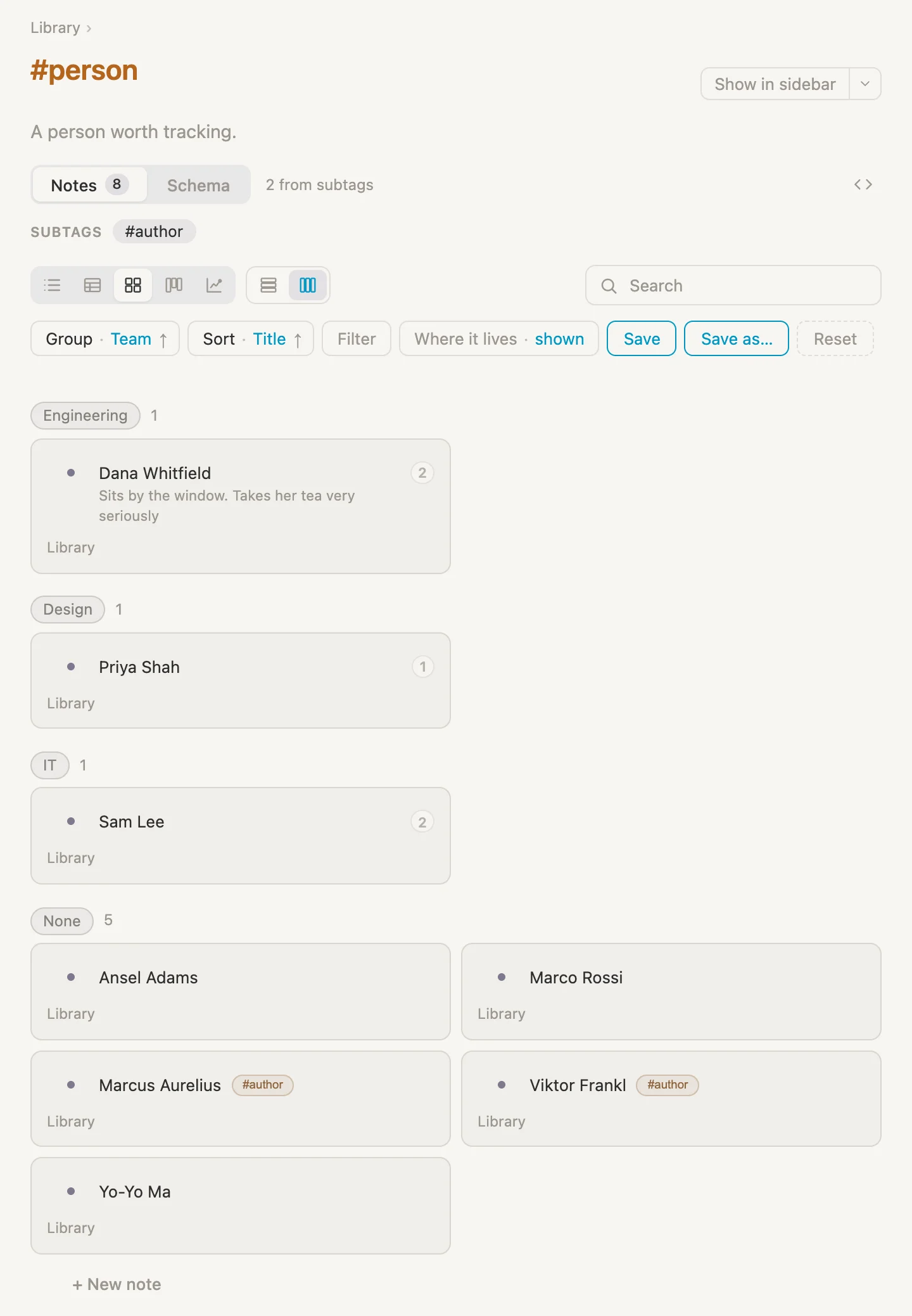Switch to the Schema tab
Viewport: 912px width, 1316px height.
(198, 185)
